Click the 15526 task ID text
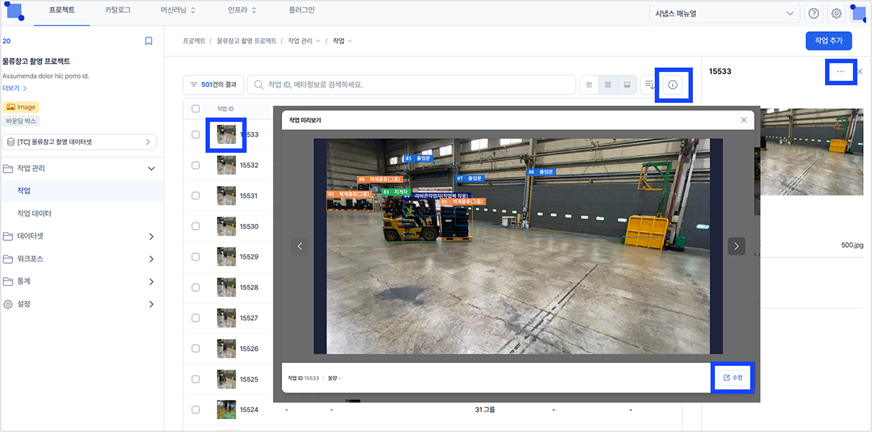 [249, 349]
